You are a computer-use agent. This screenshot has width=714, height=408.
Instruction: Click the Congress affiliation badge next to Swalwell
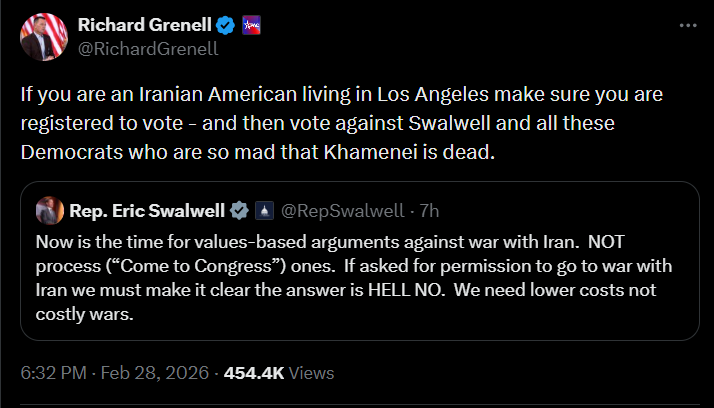(x=263, y=211)
